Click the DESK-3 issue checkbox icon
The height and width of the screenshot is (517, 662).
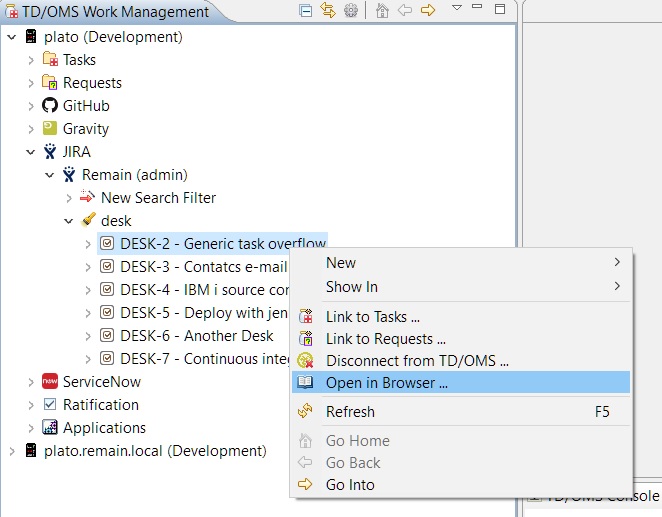pos(107,267)
